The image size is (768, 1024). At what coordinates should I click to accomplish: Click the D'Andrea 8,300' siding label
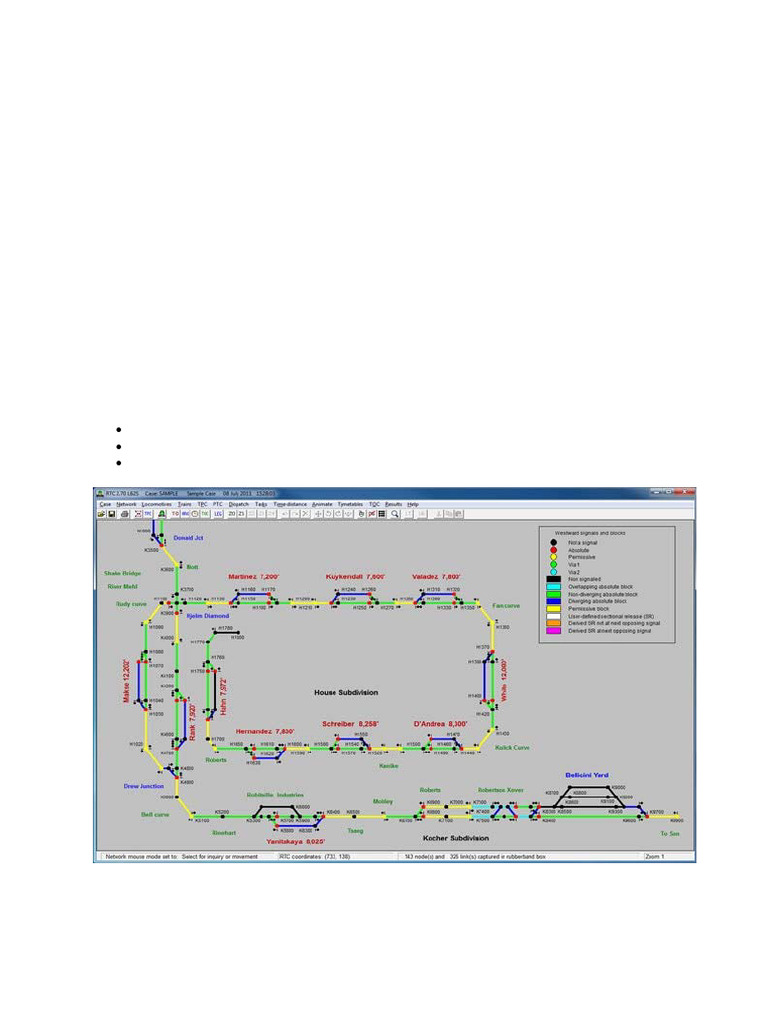[x=440, y=724]
